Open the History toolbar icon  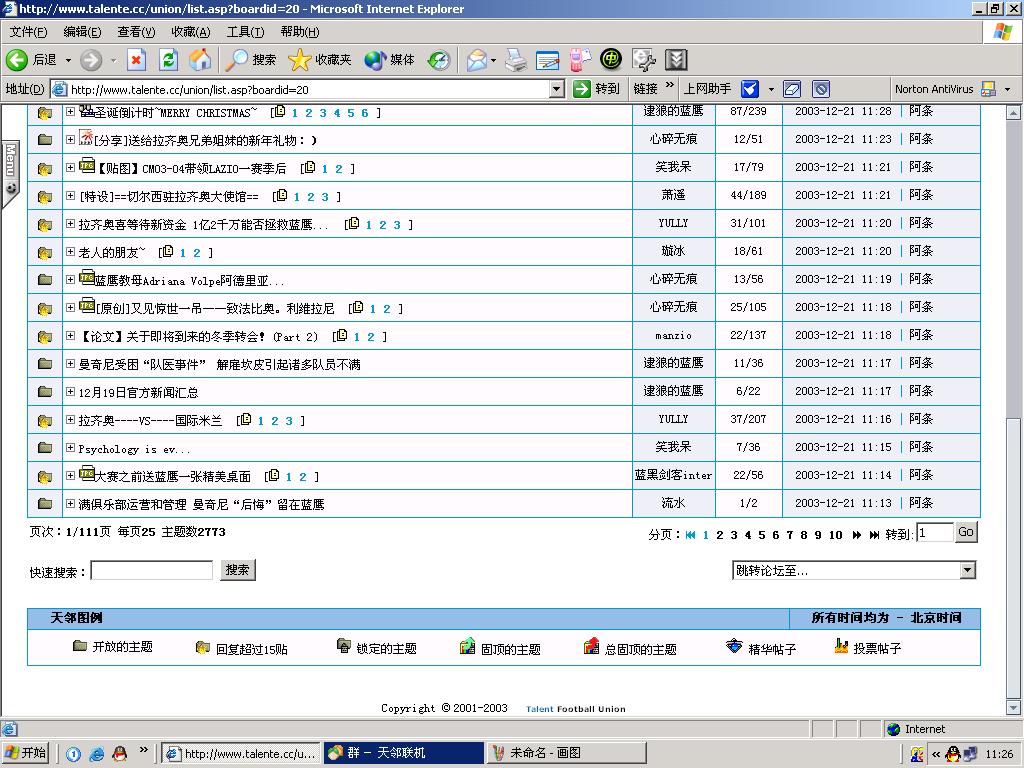(x=439, y=60)
